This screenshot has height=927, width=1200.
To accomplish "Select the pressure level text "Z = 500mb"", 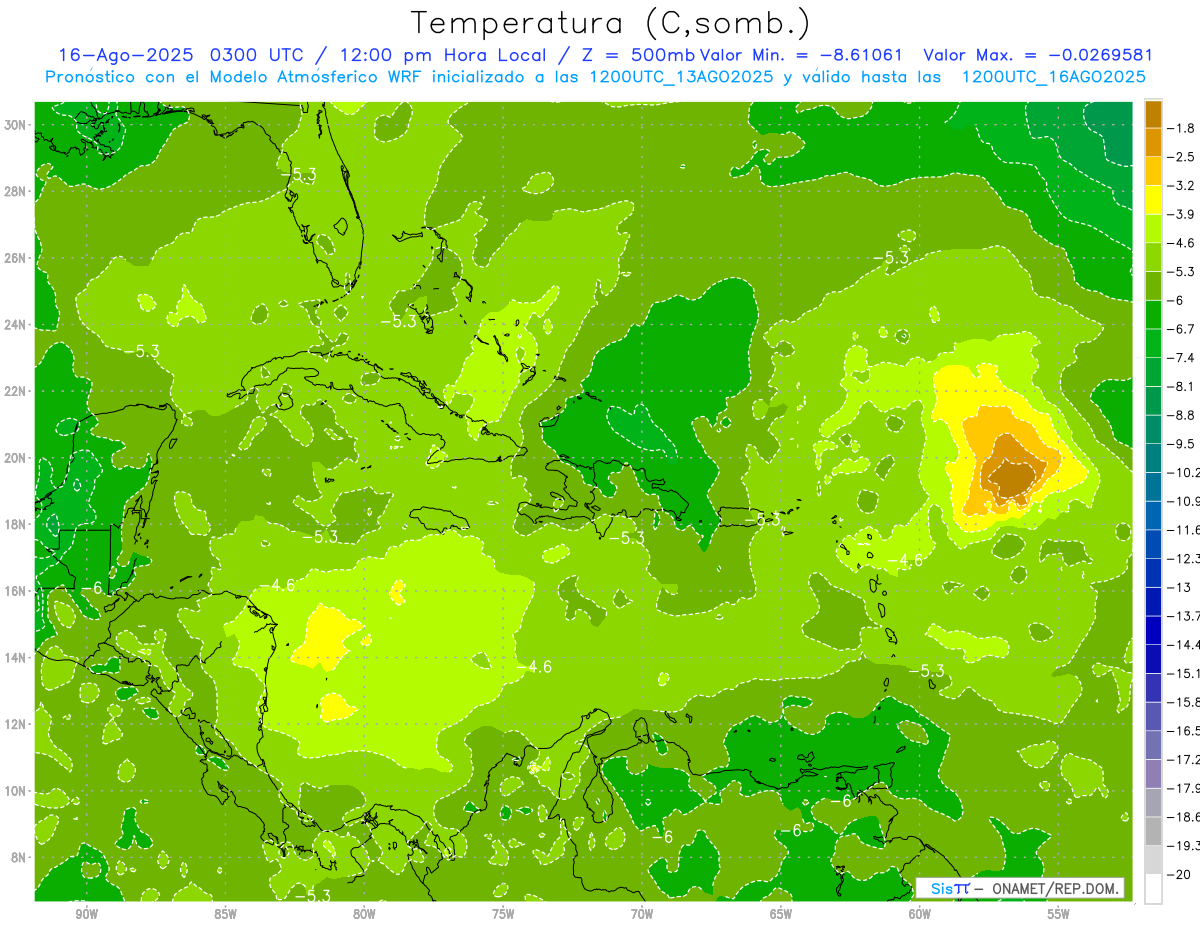I will (637, 55).
